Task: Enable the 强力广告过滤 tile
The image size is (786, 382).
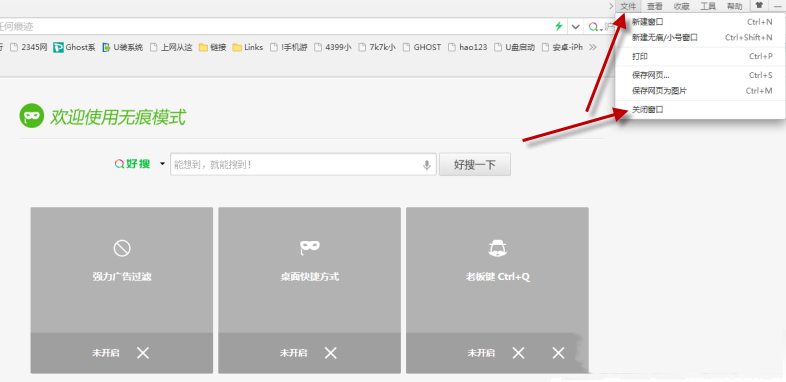Action: click(122, 290)
